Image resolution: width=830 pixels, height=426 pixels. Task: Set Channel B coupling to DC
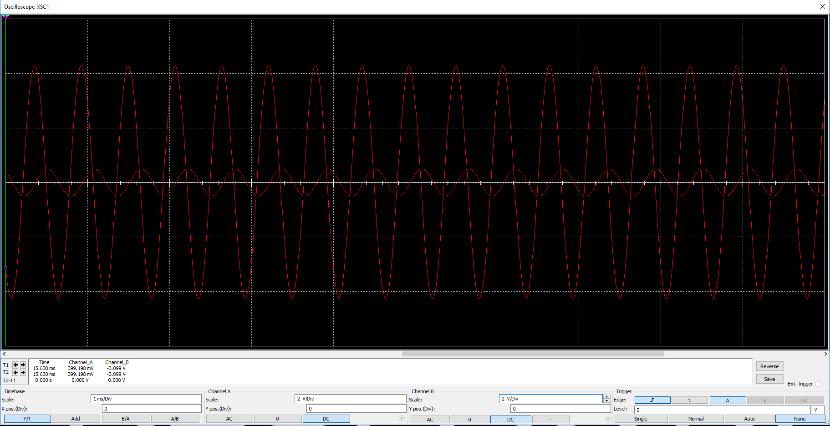(509, 419)
